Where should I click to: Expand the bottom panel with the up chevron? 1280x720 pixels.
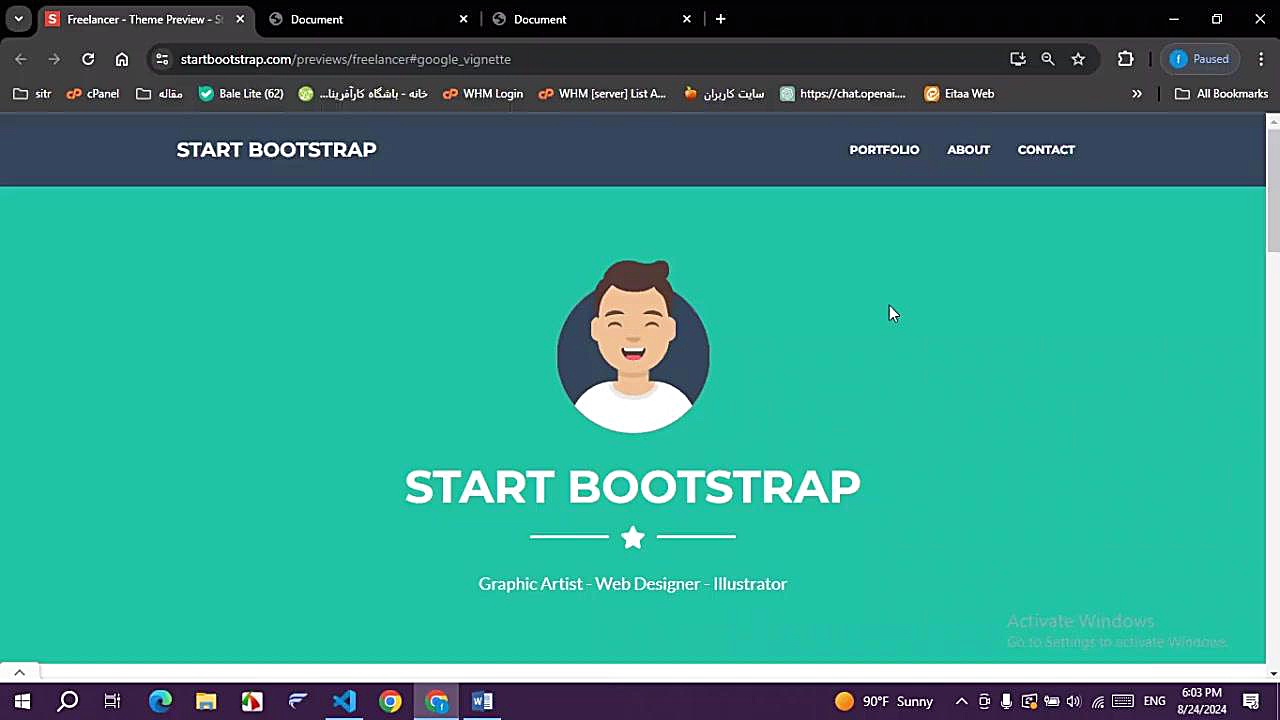click(19, 672)
